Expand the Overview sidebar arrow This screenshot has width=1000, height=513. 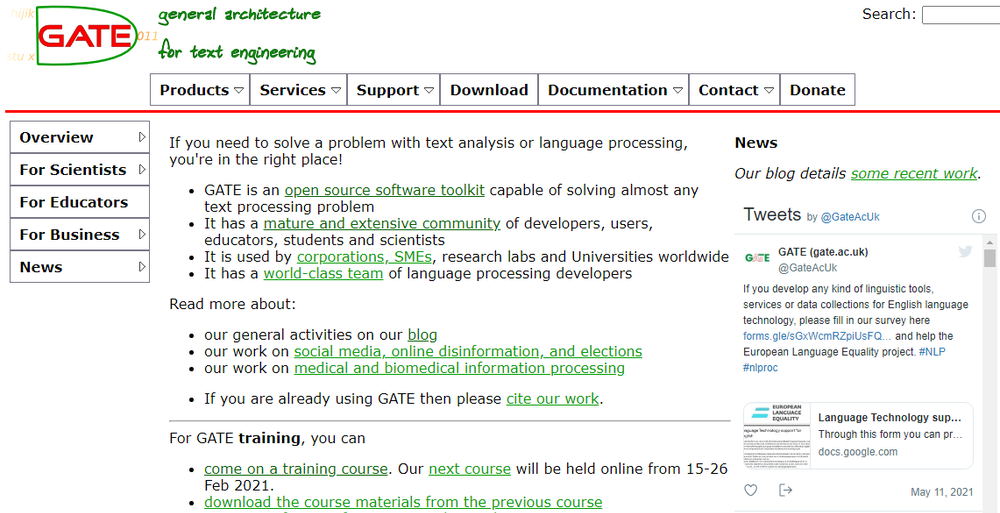point(142,137)
